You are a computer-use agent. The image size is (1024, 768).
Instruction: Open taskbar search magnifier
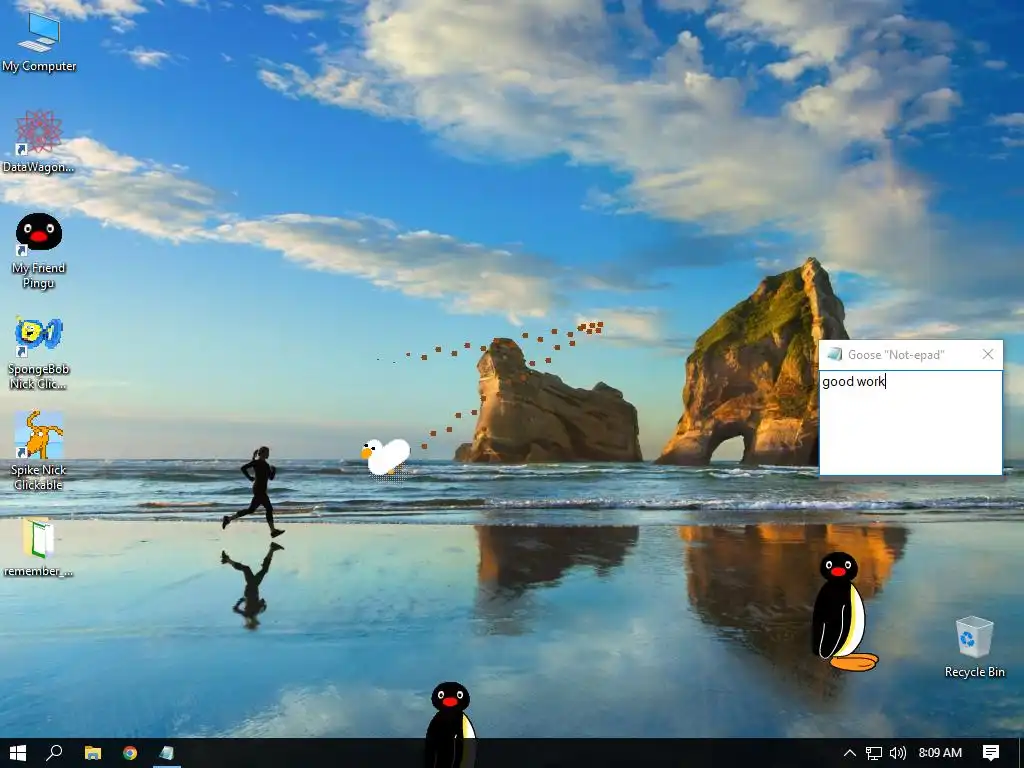tap(55, 753)
